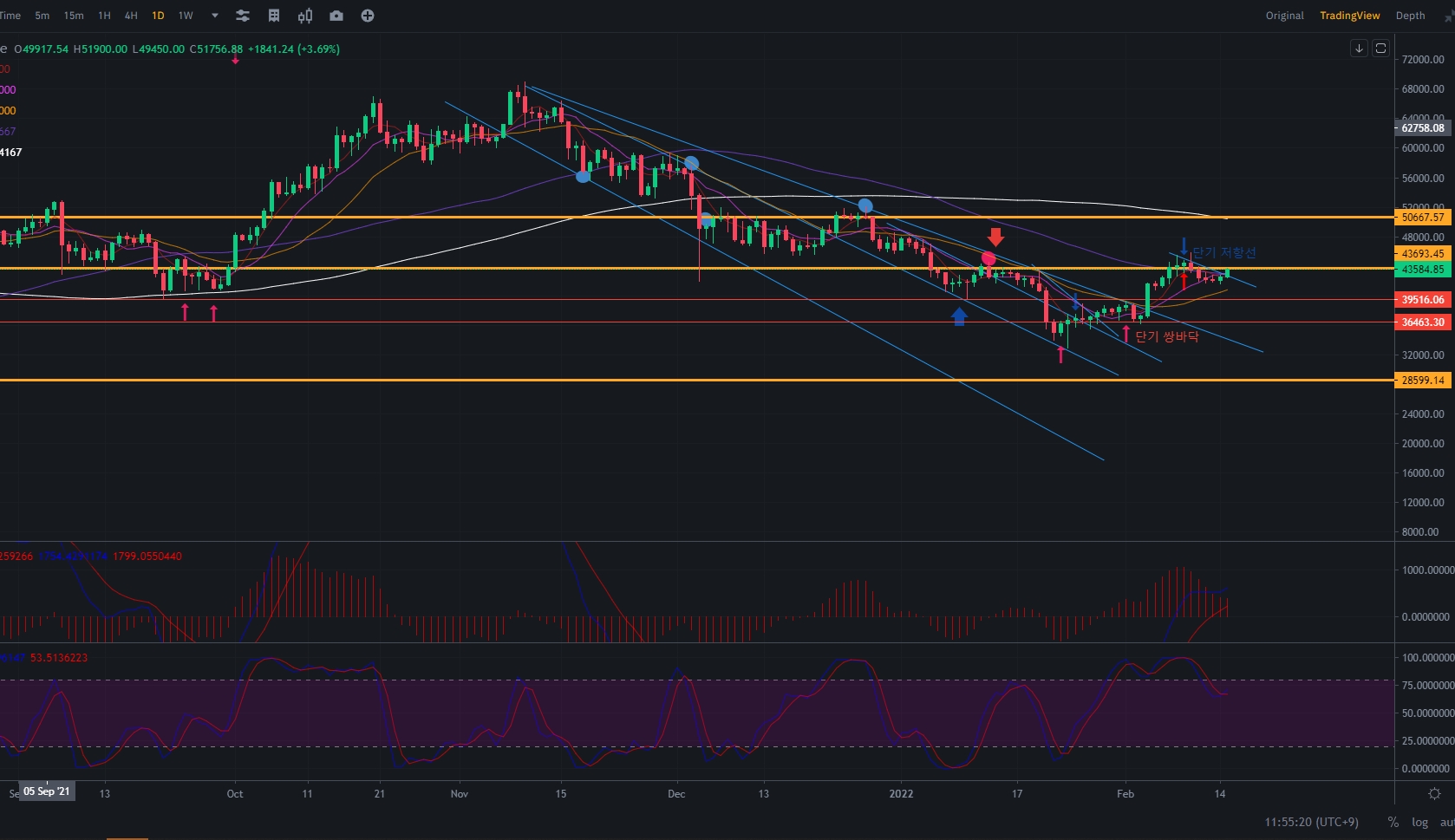Click the plus circle add icon
This screenshot has height=840, width=1455.
[368, 16]
